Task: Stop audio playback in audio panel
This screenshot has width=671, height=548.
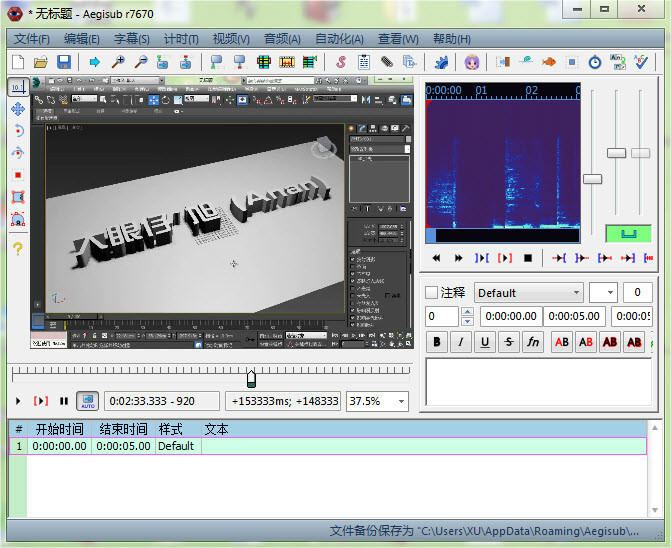Action: coord(528,258)
